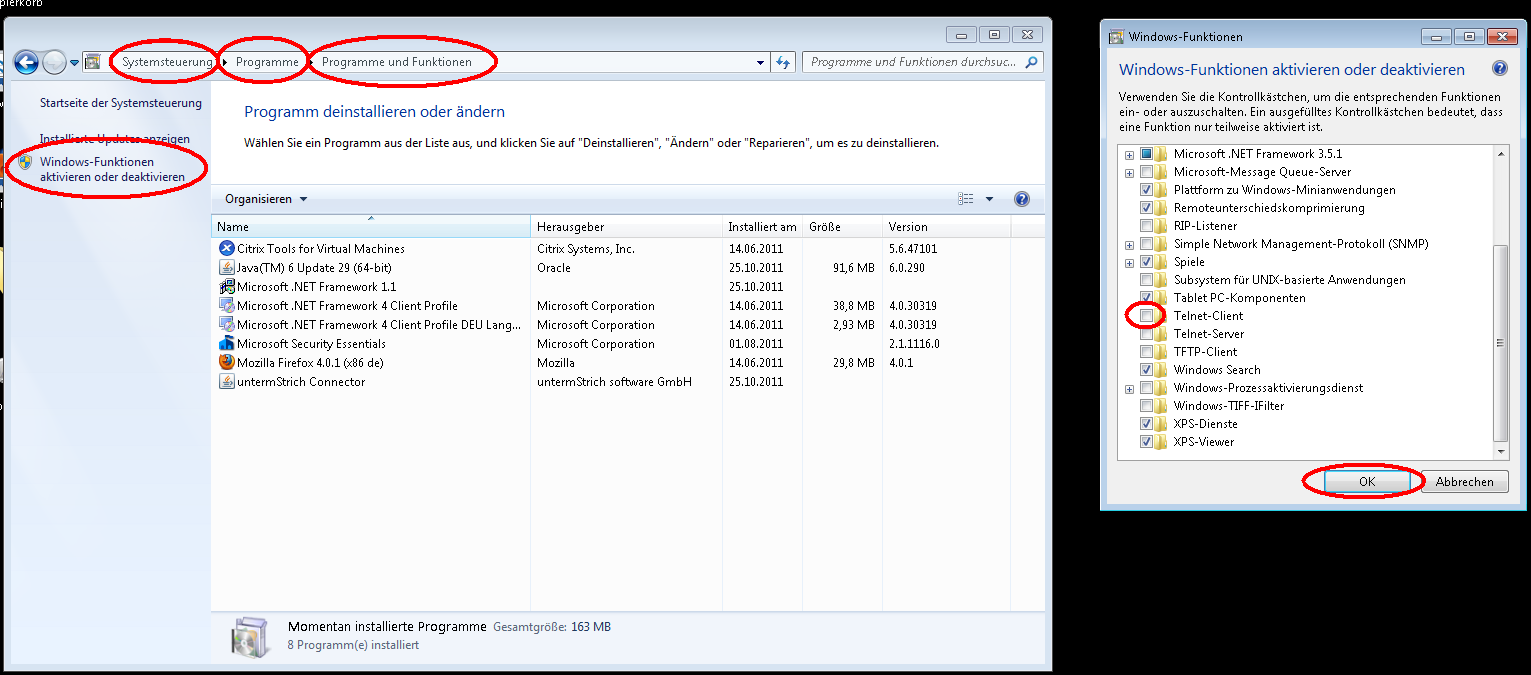Open help in the Windows-Funktionen dialog

click(x=1499, y=69)
